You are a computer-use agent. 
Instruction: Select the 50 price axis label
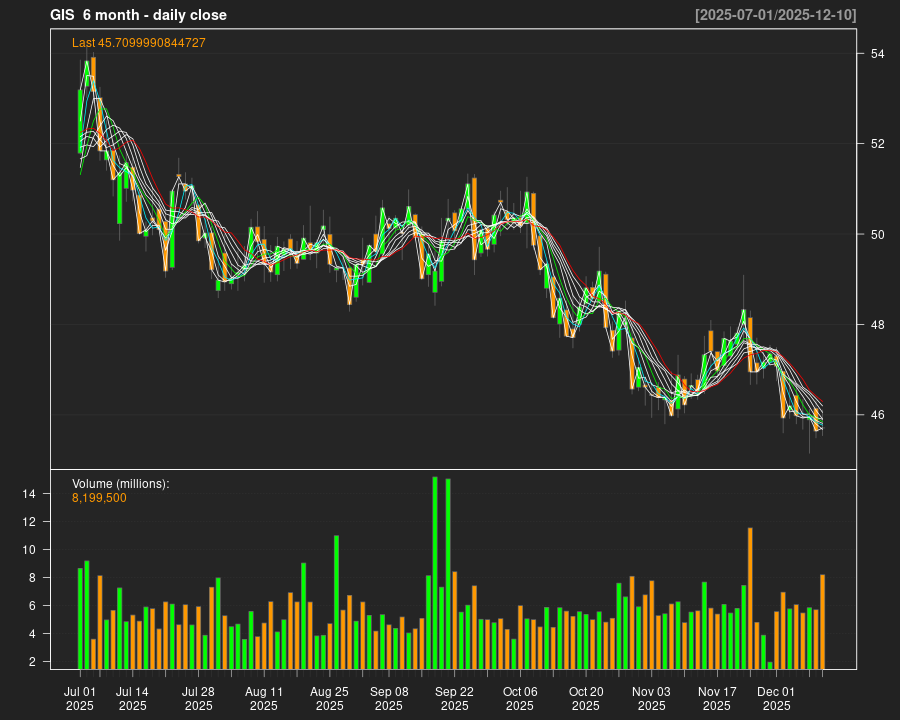point(877,234)
